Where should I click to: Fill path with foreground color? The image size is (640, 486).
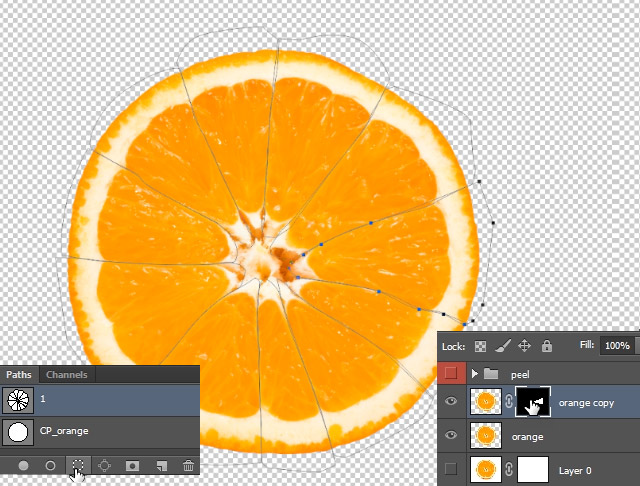pyautogui.click(x=23, y=465)
